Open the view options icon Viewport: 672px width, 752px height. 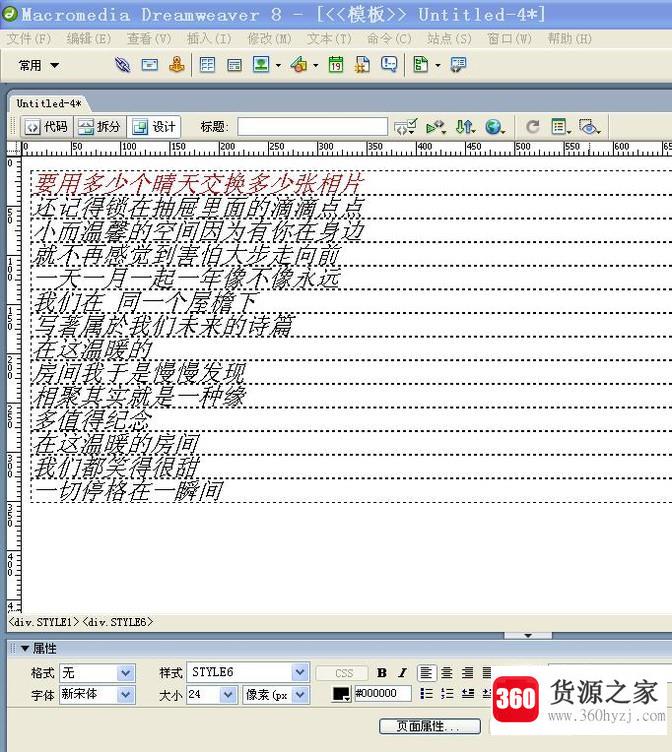(561, 127)
